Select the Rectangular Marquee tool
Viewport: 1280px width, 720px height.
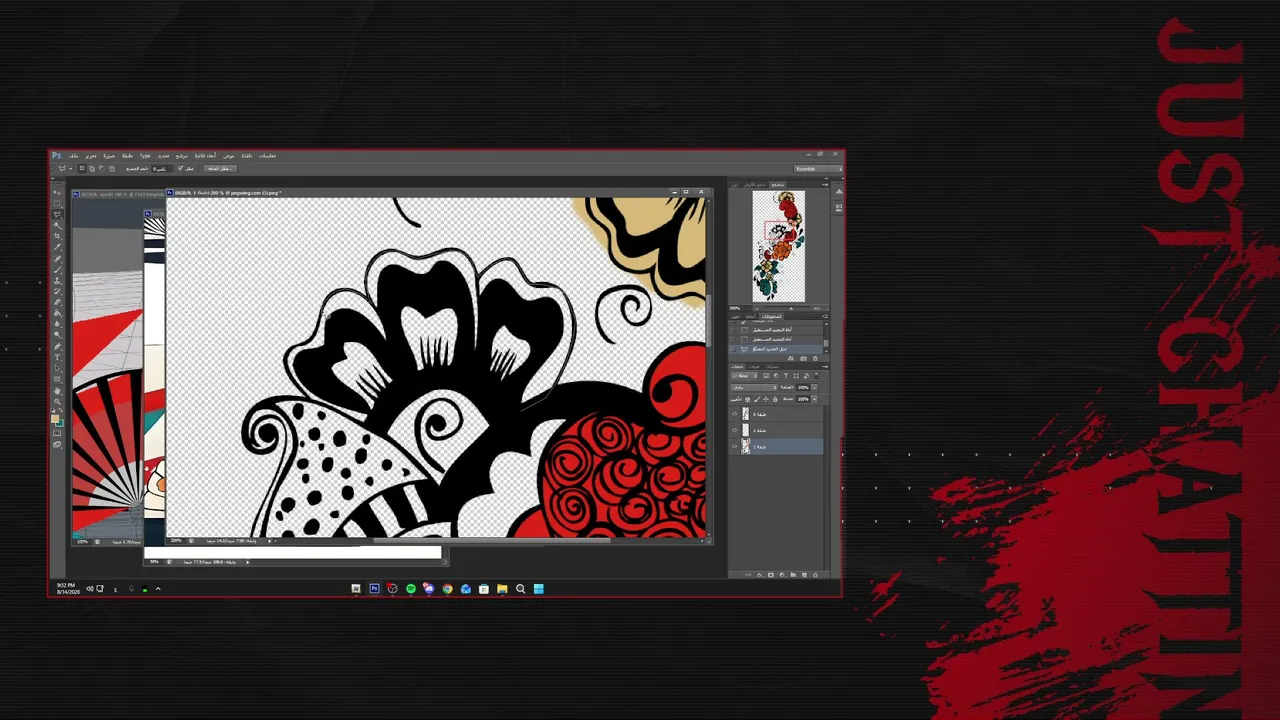point(57,203)
